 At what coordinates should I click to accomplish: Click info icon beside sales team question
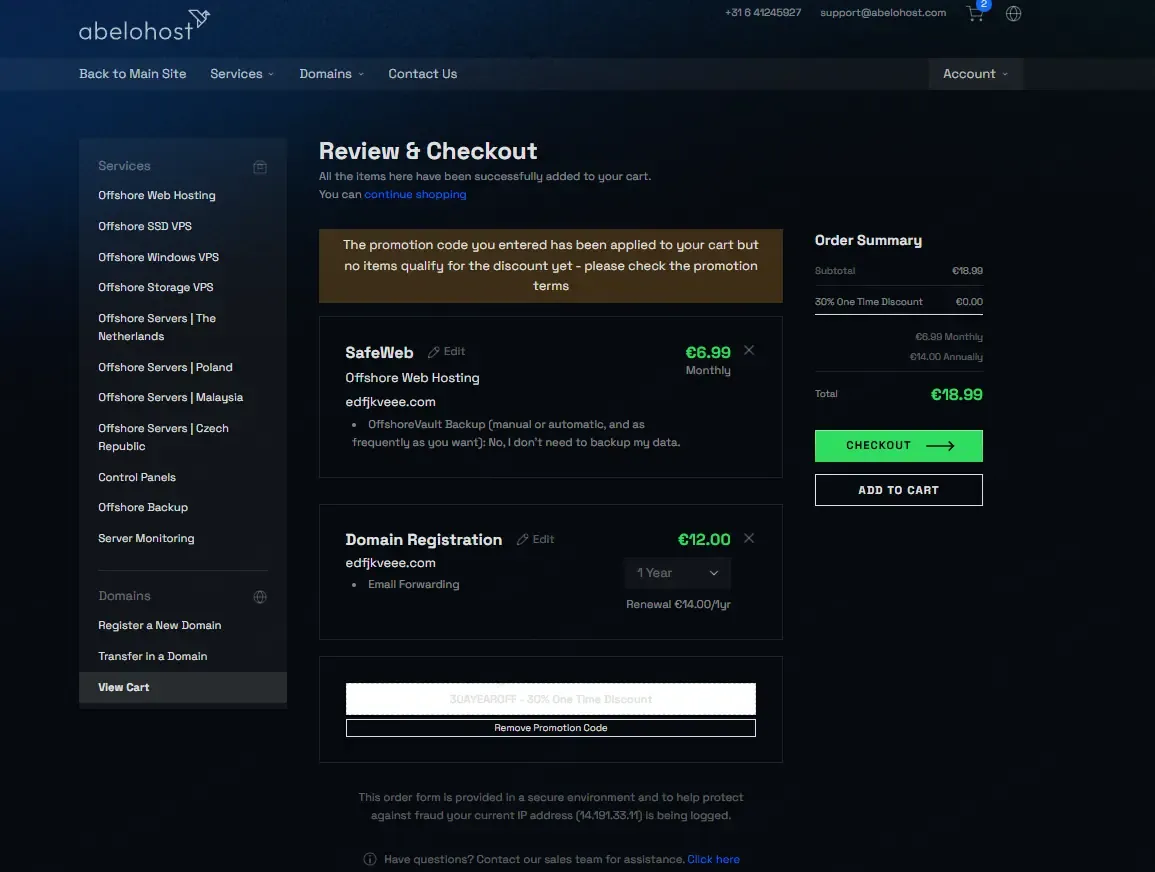tap(370, 859)
